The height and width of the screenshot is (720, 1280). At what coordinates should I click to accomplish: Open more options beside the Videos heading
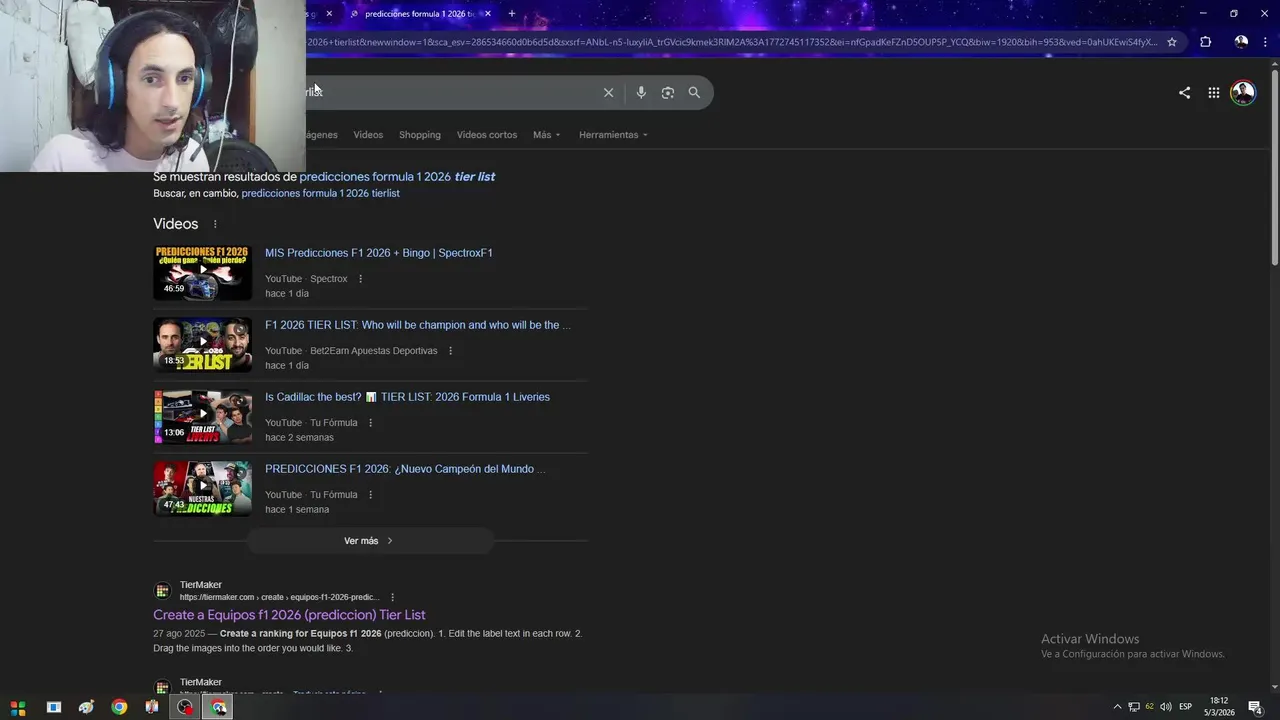point(215,224)
